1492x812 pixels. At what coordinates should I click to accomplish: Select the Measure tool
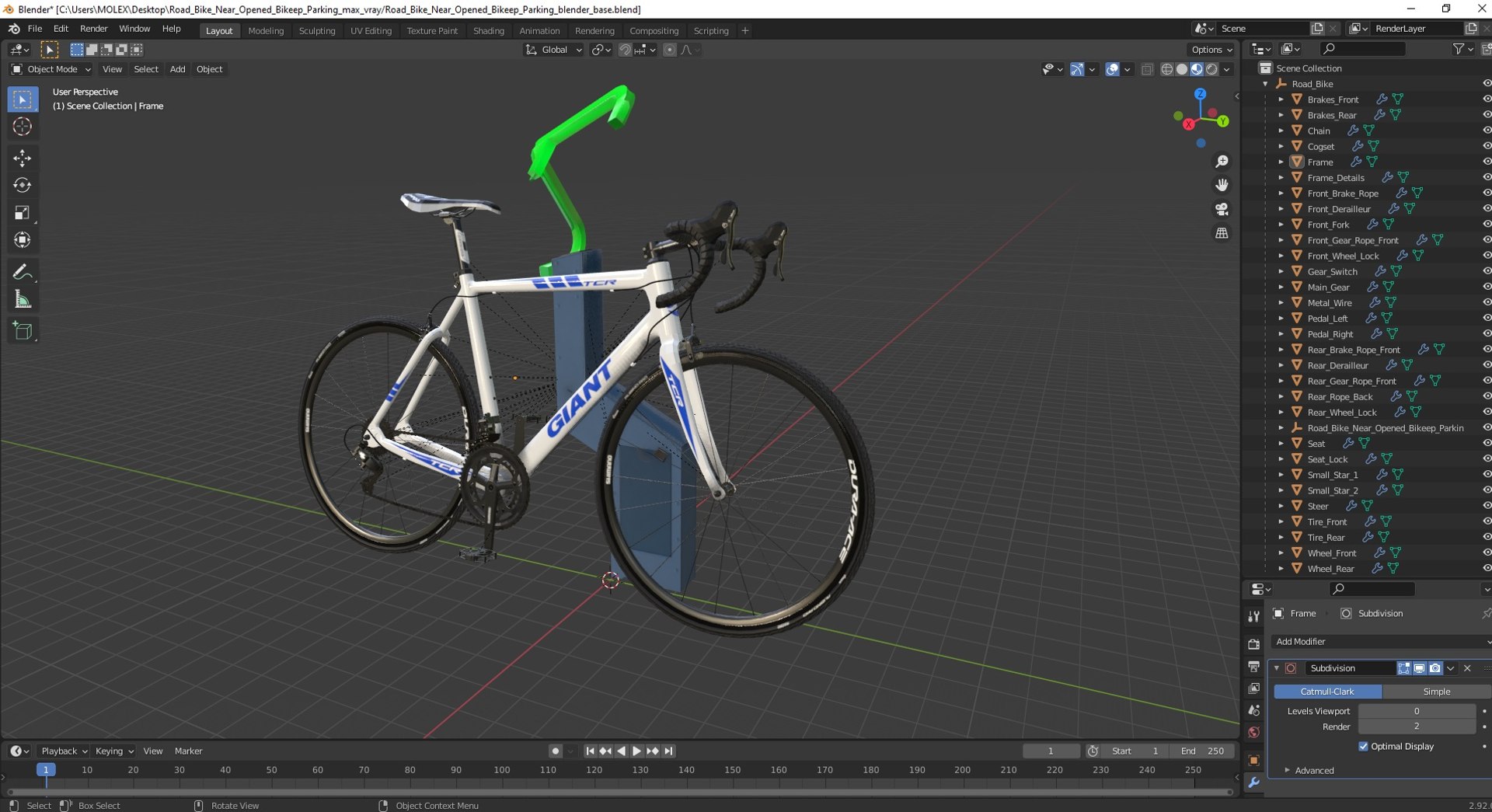click(x=23, y=299)
